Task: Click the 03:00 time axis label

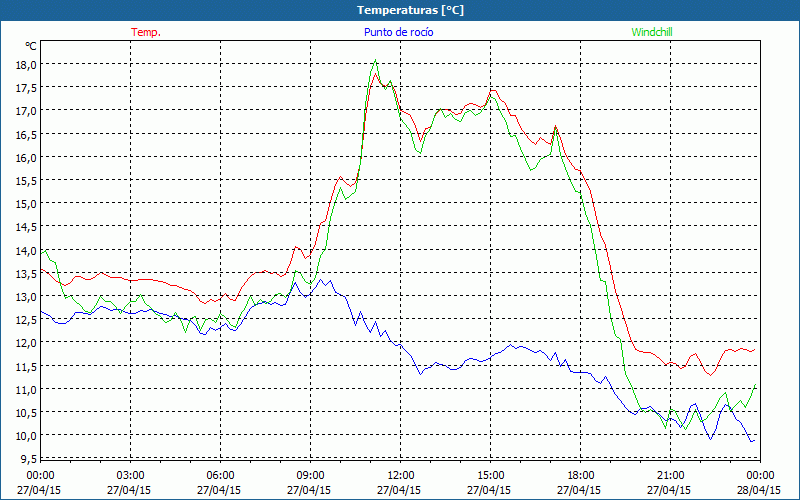Action: (x=130, y=476)
